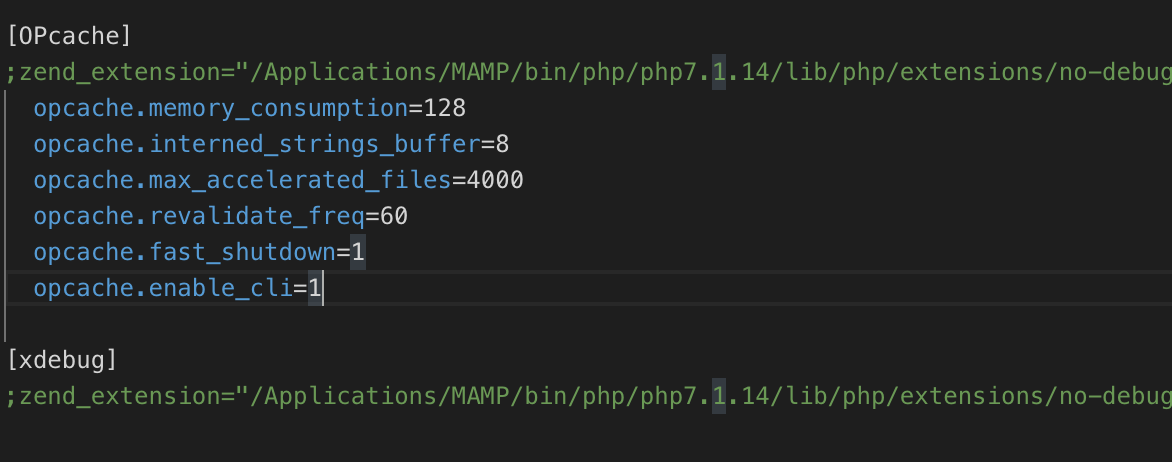Click the opcache.max_accelerated_files setting name
Image resolution: width=1172 pixels, height=462 pixels.
pyautogui.click(x=242, y=181)
